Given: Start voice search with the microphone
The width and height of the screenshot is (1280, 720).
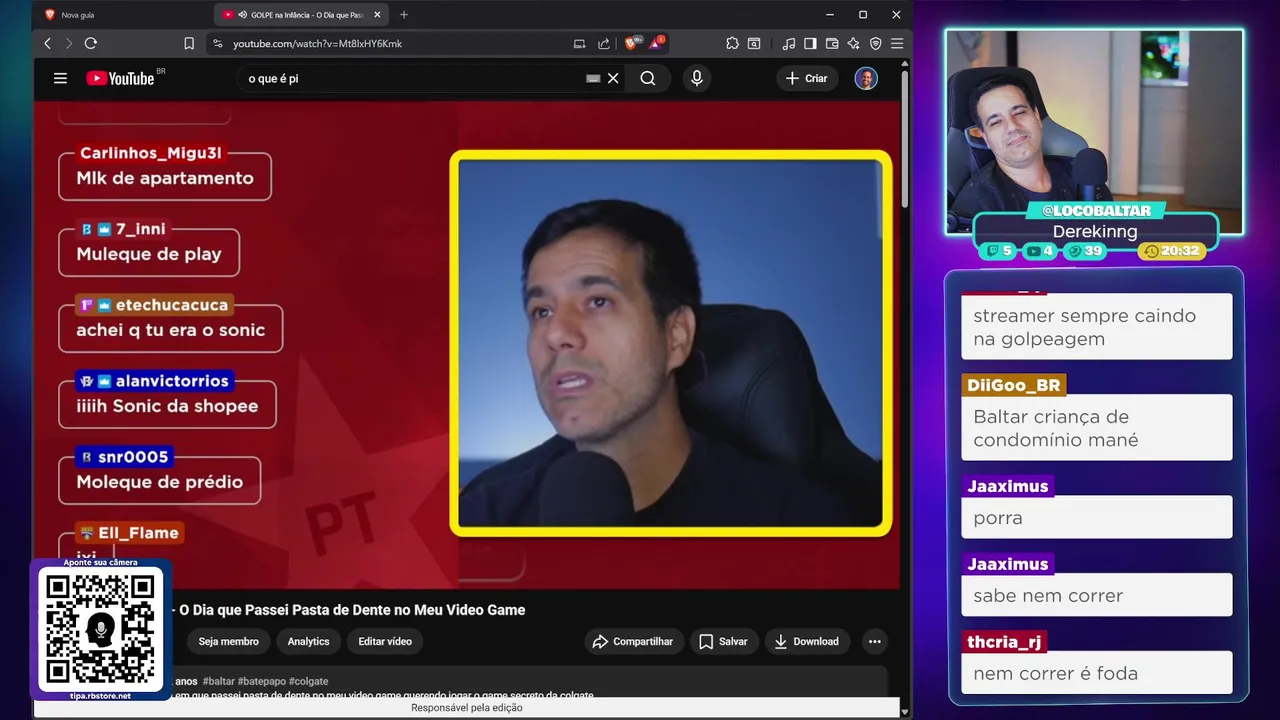Looking at the screenshot, I should 697,78.
